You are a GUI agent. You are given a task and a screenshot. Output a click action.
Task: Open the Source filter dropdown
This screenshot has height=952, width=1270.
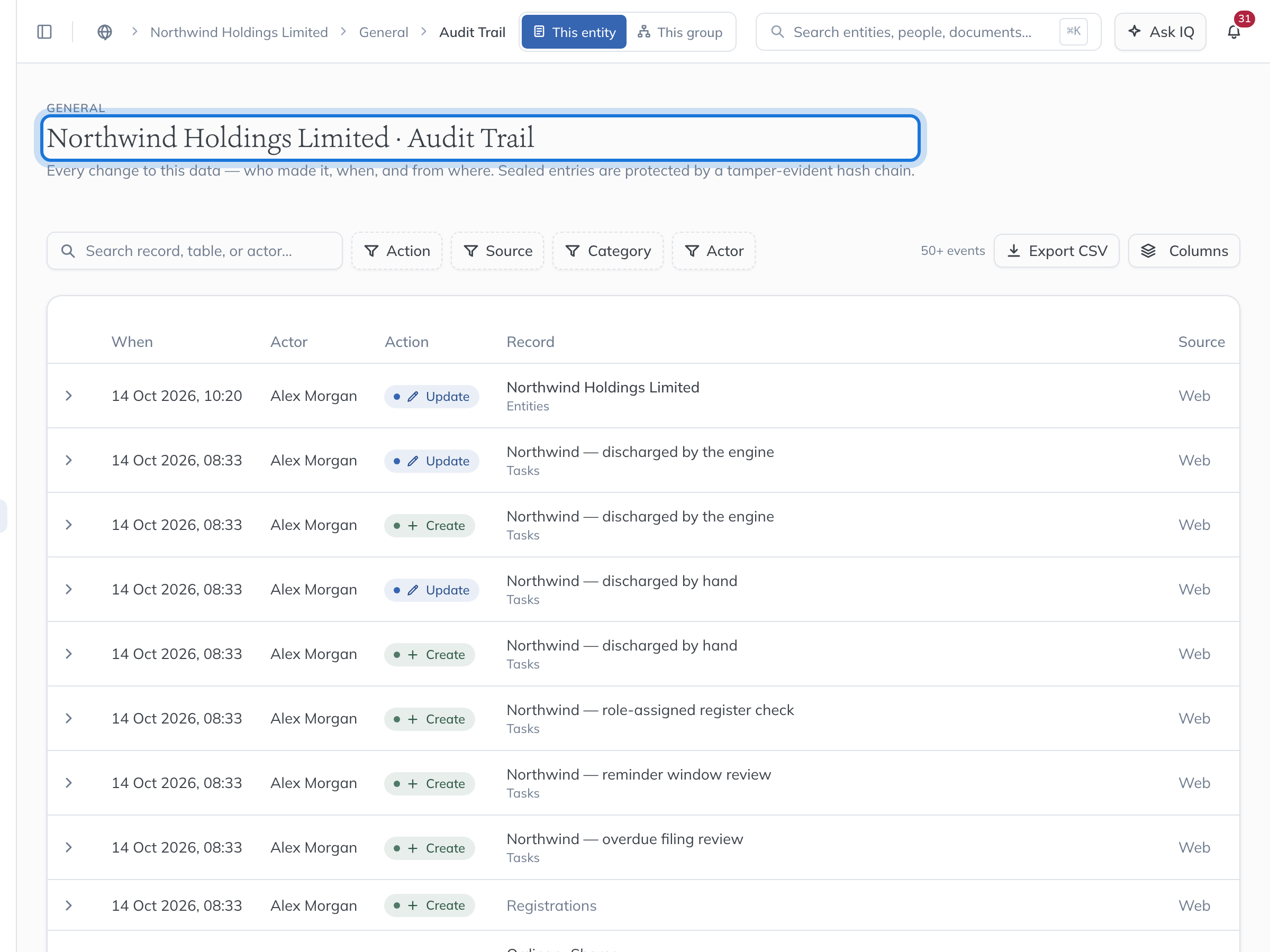point(497,251)
